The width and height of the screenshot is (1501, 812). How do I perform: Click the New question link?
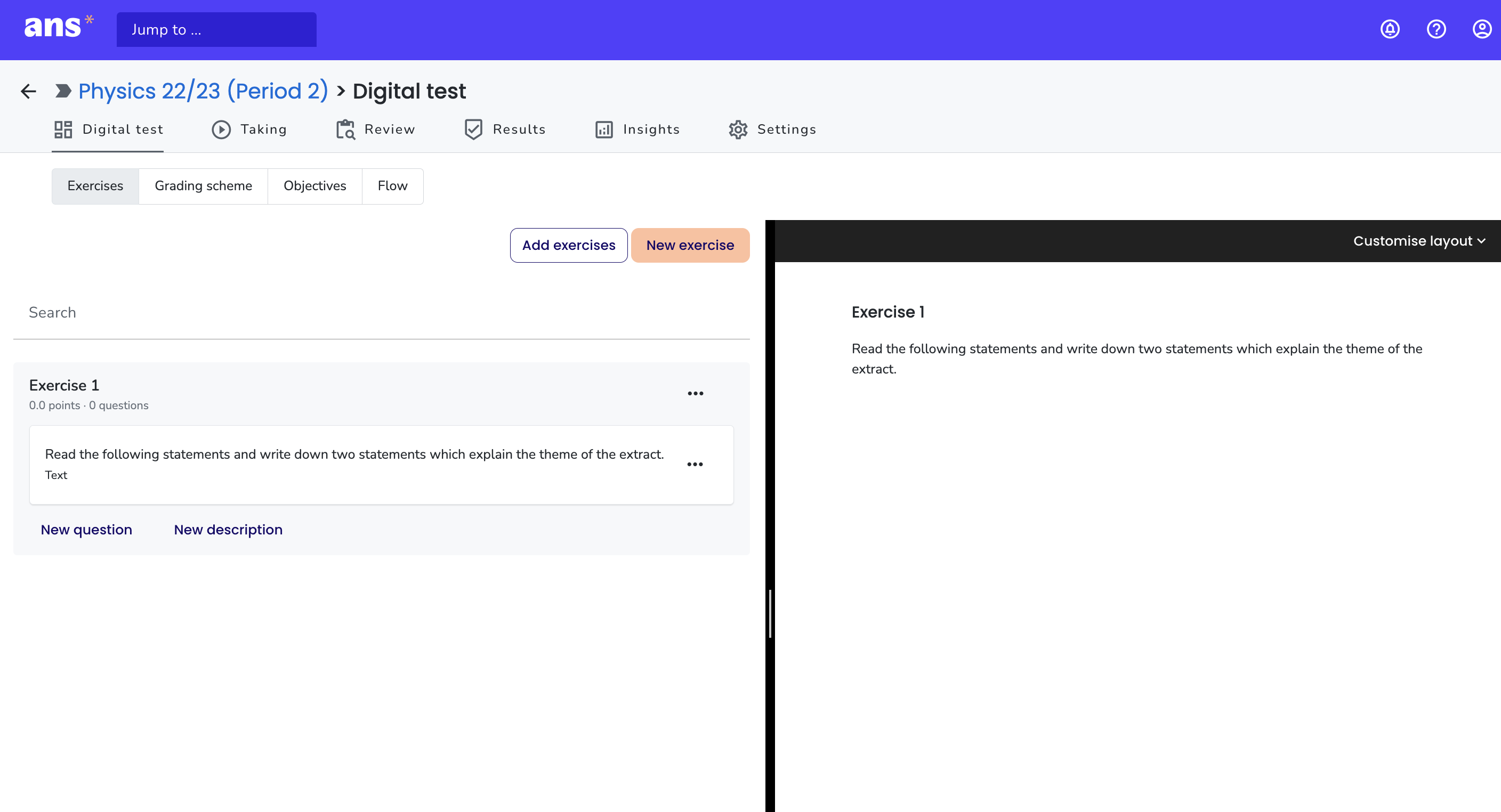coord(86,530)
